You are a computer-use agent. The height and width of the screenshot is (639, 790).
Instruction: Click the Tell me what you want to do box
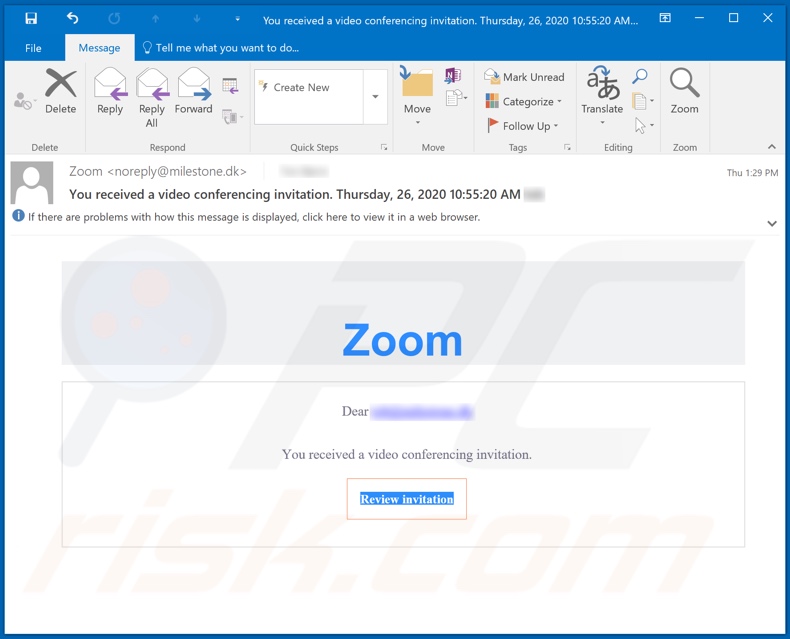(221, 48)
